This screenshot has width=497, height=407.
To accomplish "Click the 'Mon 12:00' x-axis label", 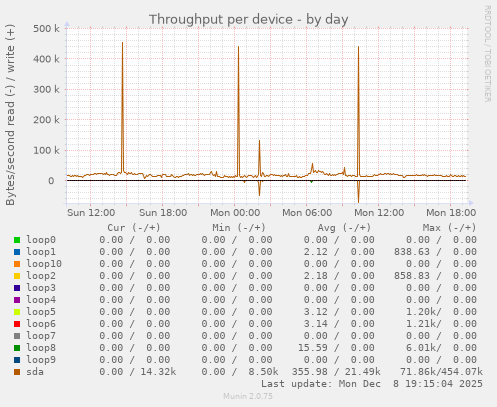I will coord(379,213).
